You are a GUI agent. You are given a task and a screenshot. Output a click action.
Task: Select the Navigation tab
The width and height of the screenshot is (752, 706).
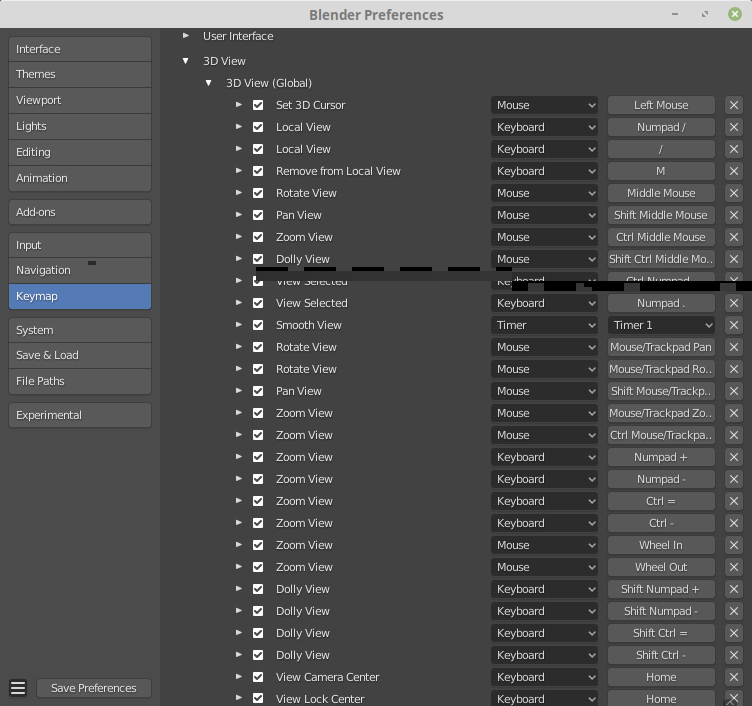[80, 271]
